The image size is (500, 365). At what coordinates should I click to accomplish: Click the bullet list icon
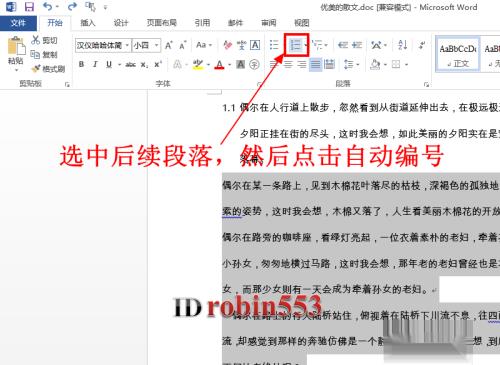point(274,45)
